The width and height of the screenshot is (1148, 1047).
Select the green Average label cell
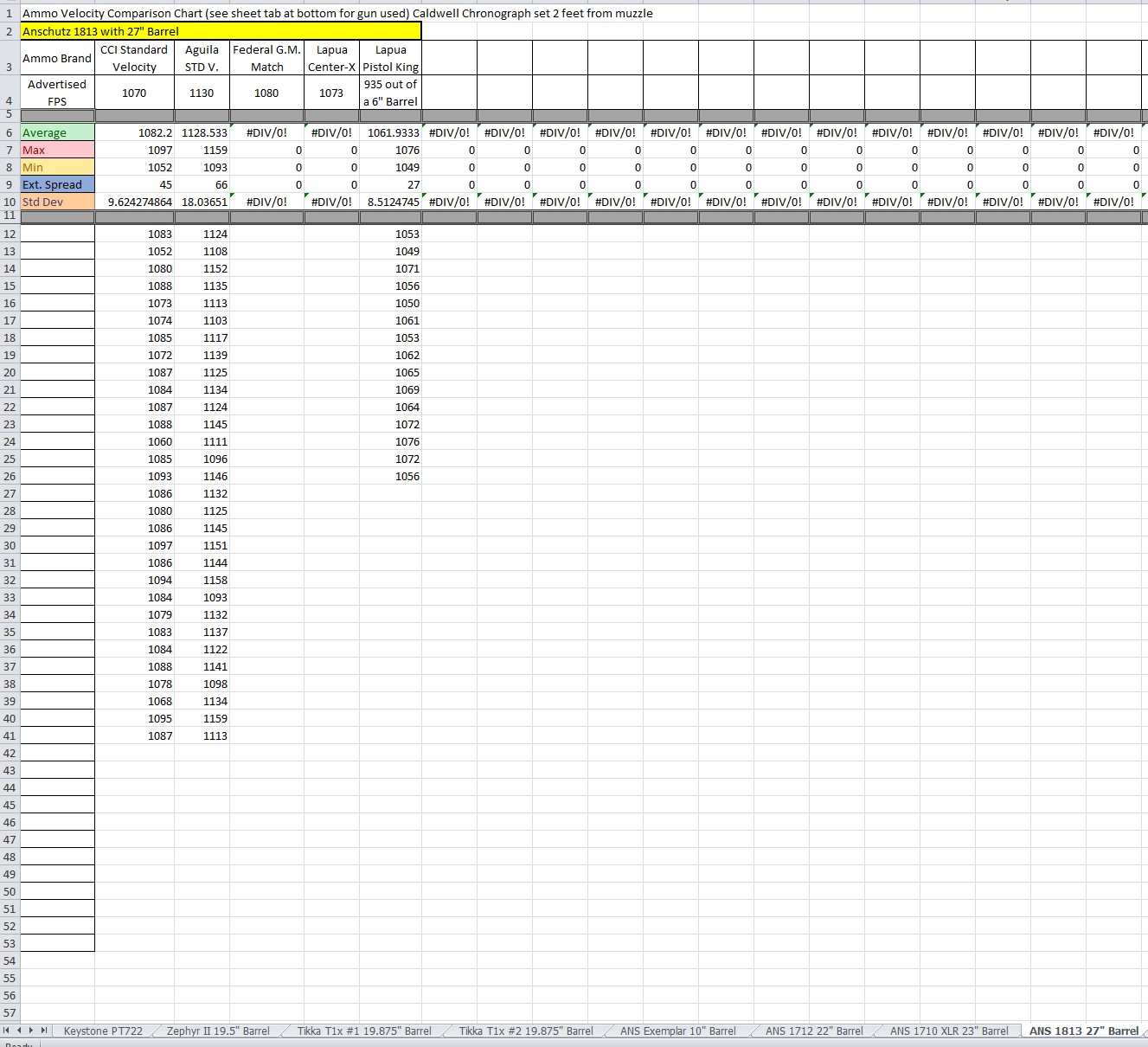57,132
